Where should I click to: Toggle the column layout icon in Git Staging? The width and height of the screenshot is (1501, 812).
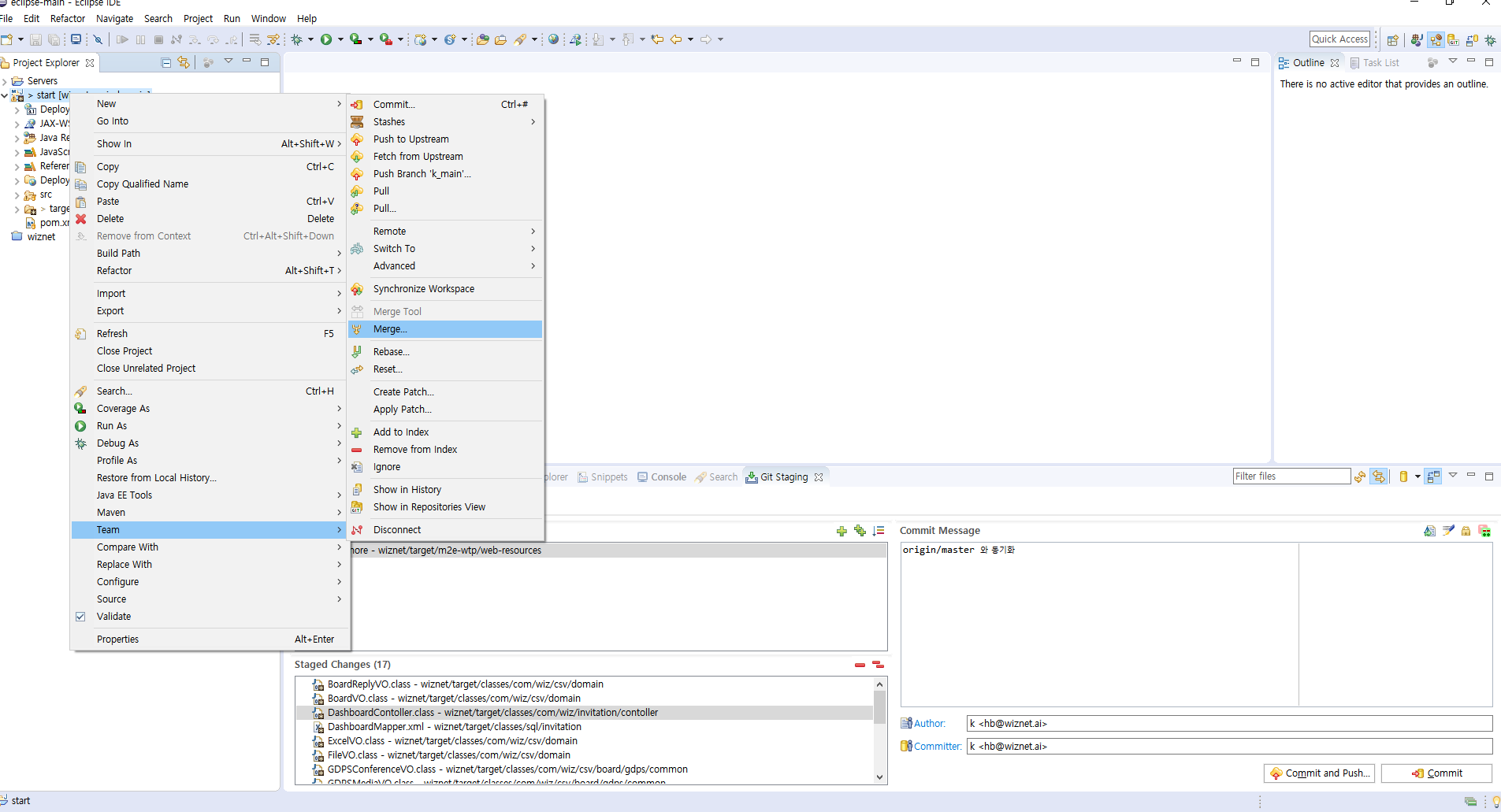1433,476
